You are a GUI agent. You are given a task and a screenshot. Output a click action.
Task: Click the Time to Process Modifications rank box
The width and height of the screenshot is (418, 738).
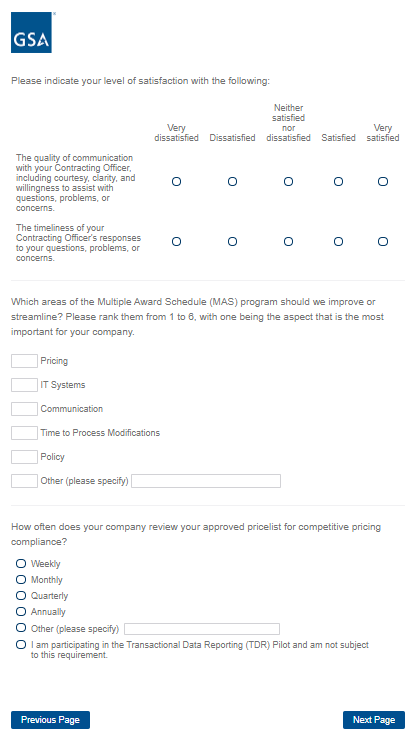click(x=24, y=433)
